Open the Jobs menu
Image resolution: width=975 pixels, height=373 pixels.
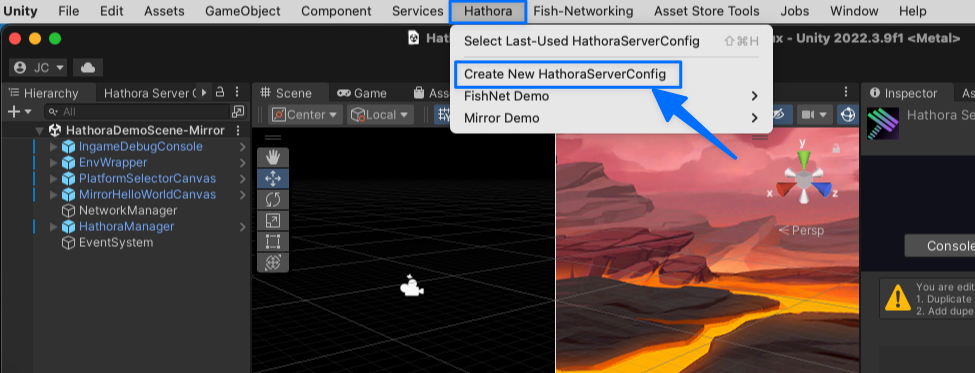pyautogui.click(x=795, y=11)
